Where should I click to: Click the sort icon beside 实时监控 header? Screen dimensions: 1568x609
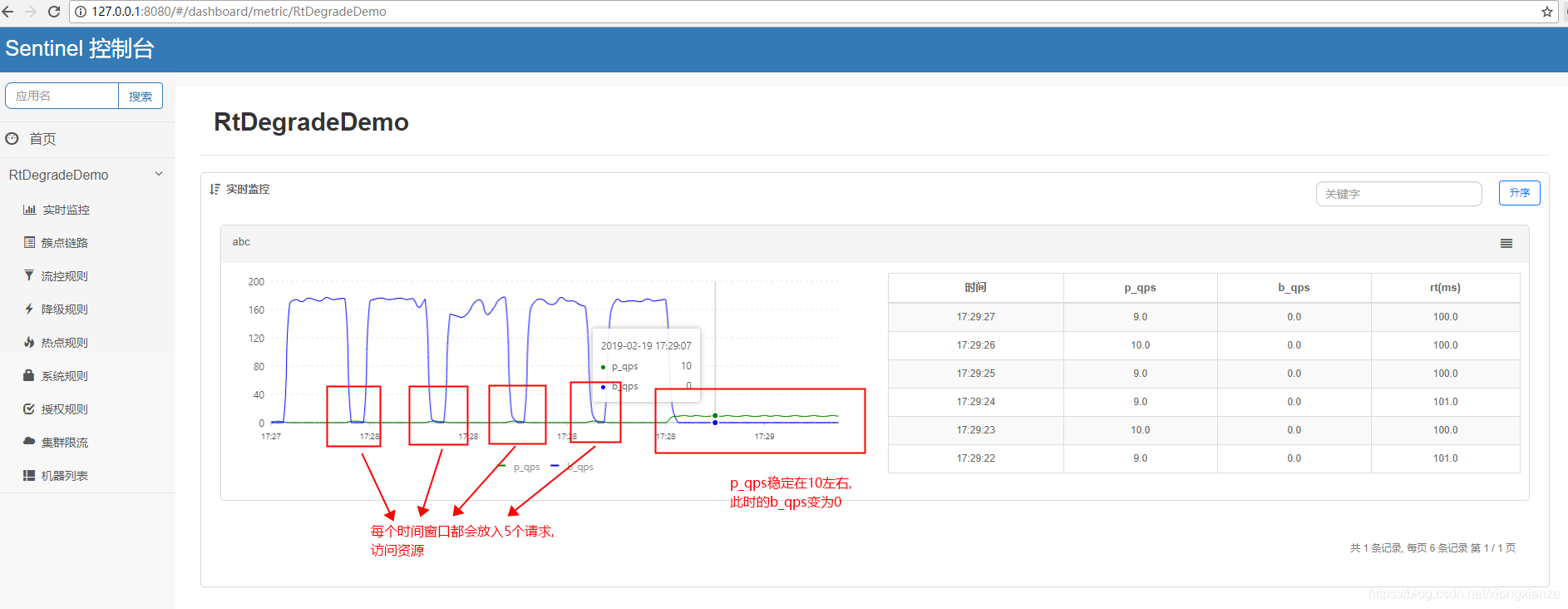[215, 189]
